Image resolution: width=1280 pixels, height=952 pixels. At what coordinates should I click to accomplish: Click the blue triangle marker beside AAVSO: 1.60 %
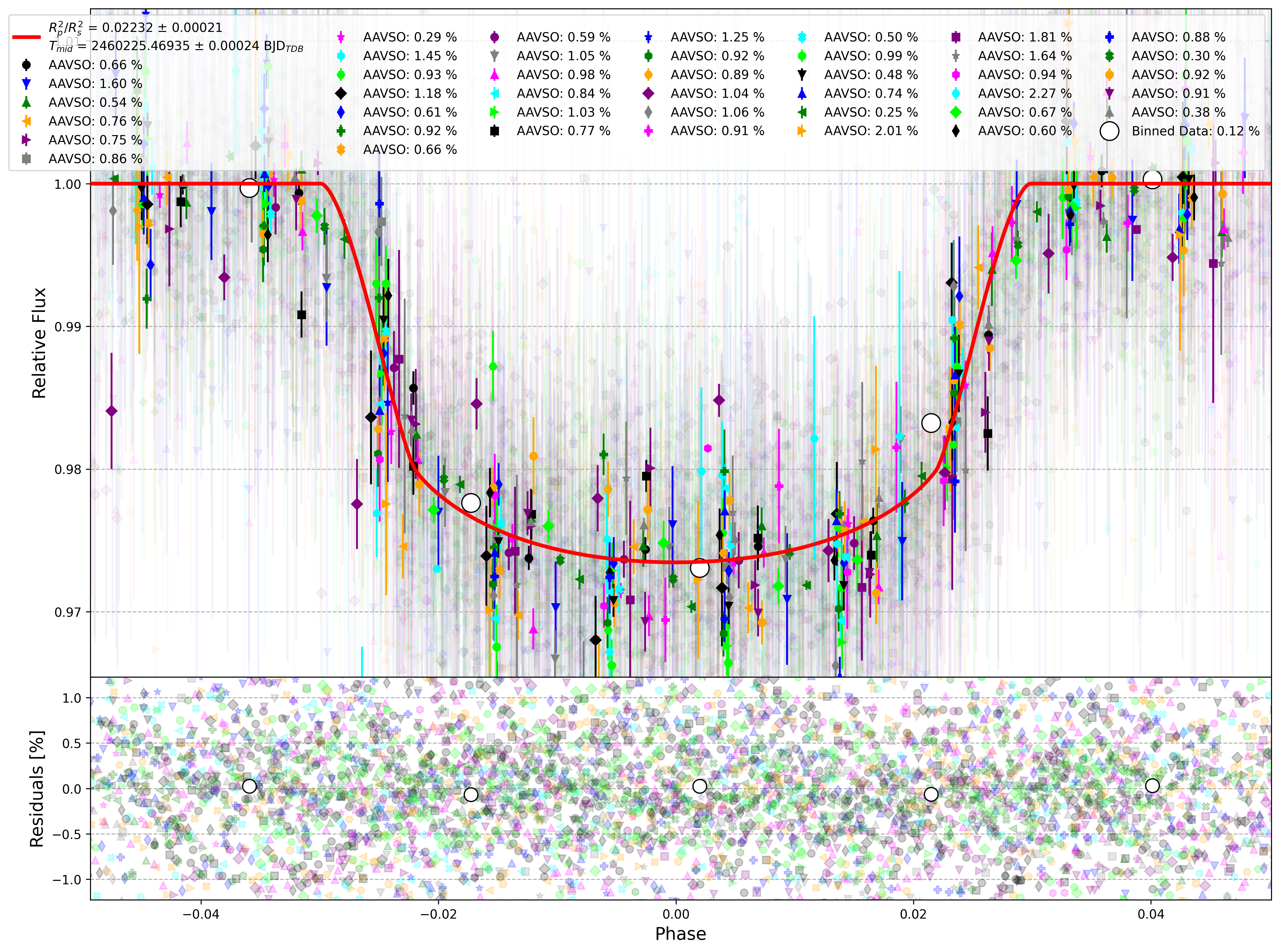(27, 84)
